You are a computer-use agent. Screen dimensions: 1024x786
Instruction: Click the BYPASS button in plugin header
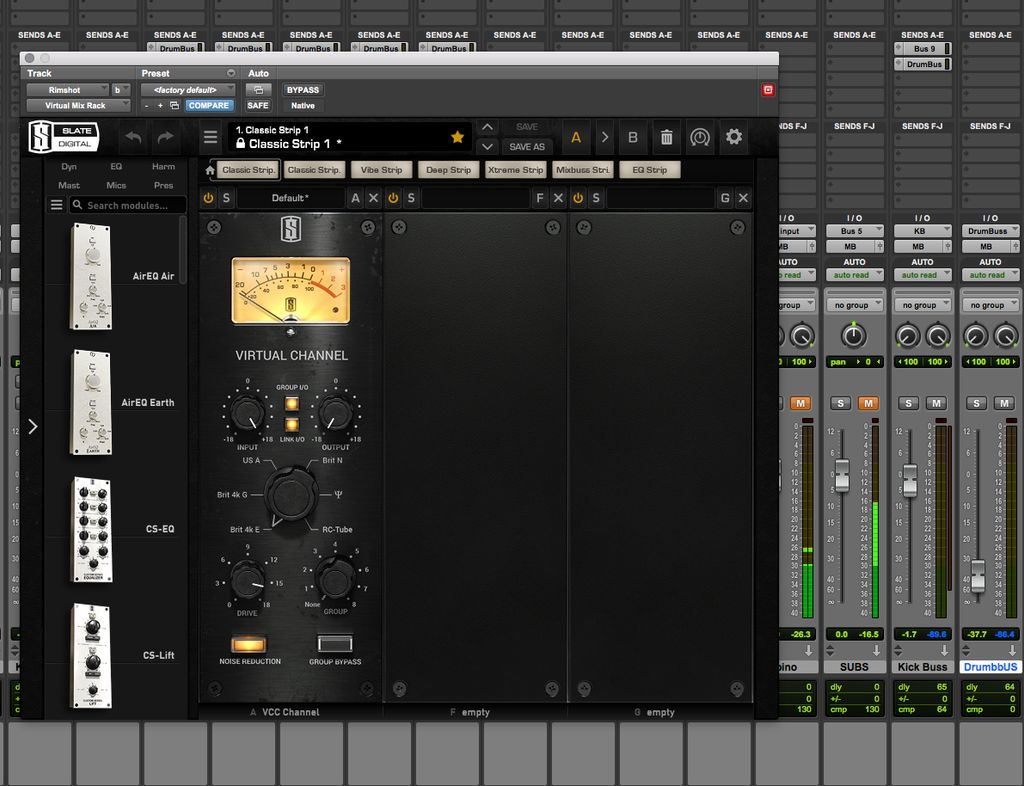point(303,90)
